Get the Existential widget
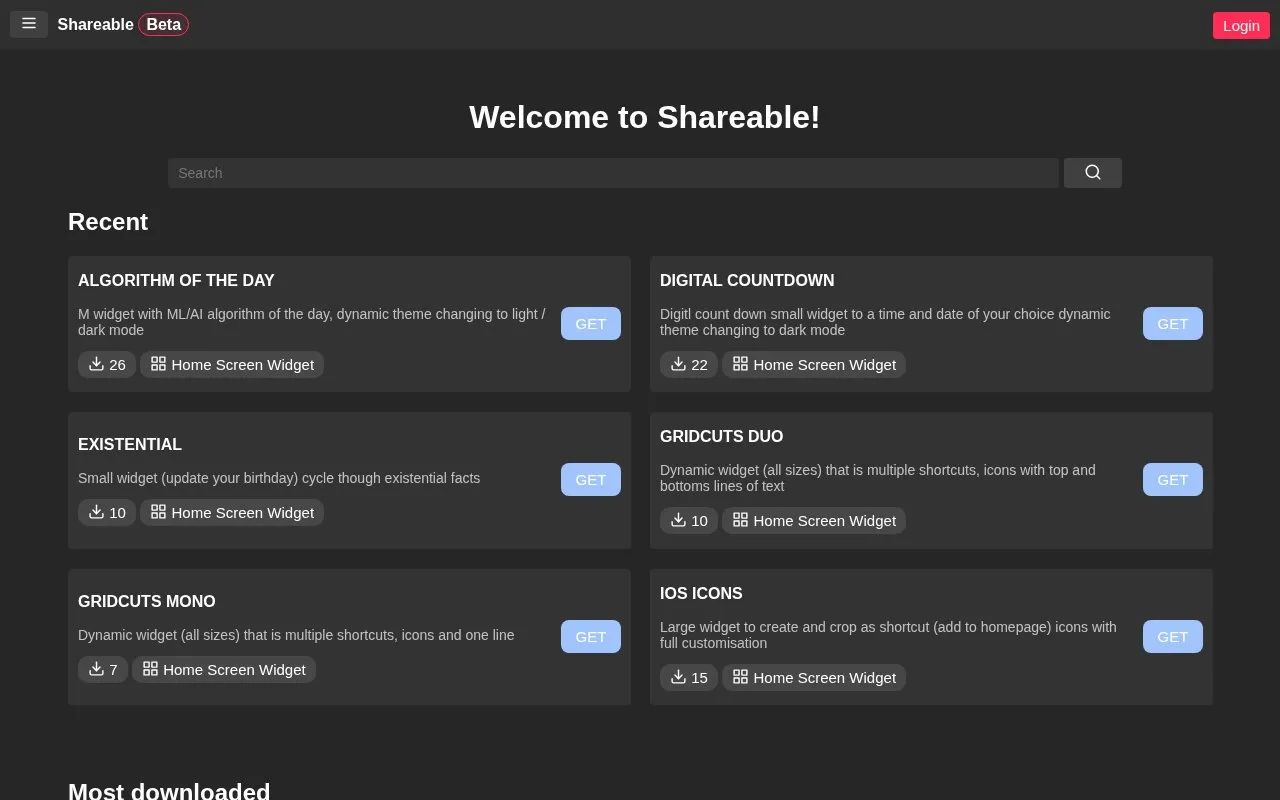Image resolution: width=1280 pixels, height=800 pixels. click(x=591, y=480)
